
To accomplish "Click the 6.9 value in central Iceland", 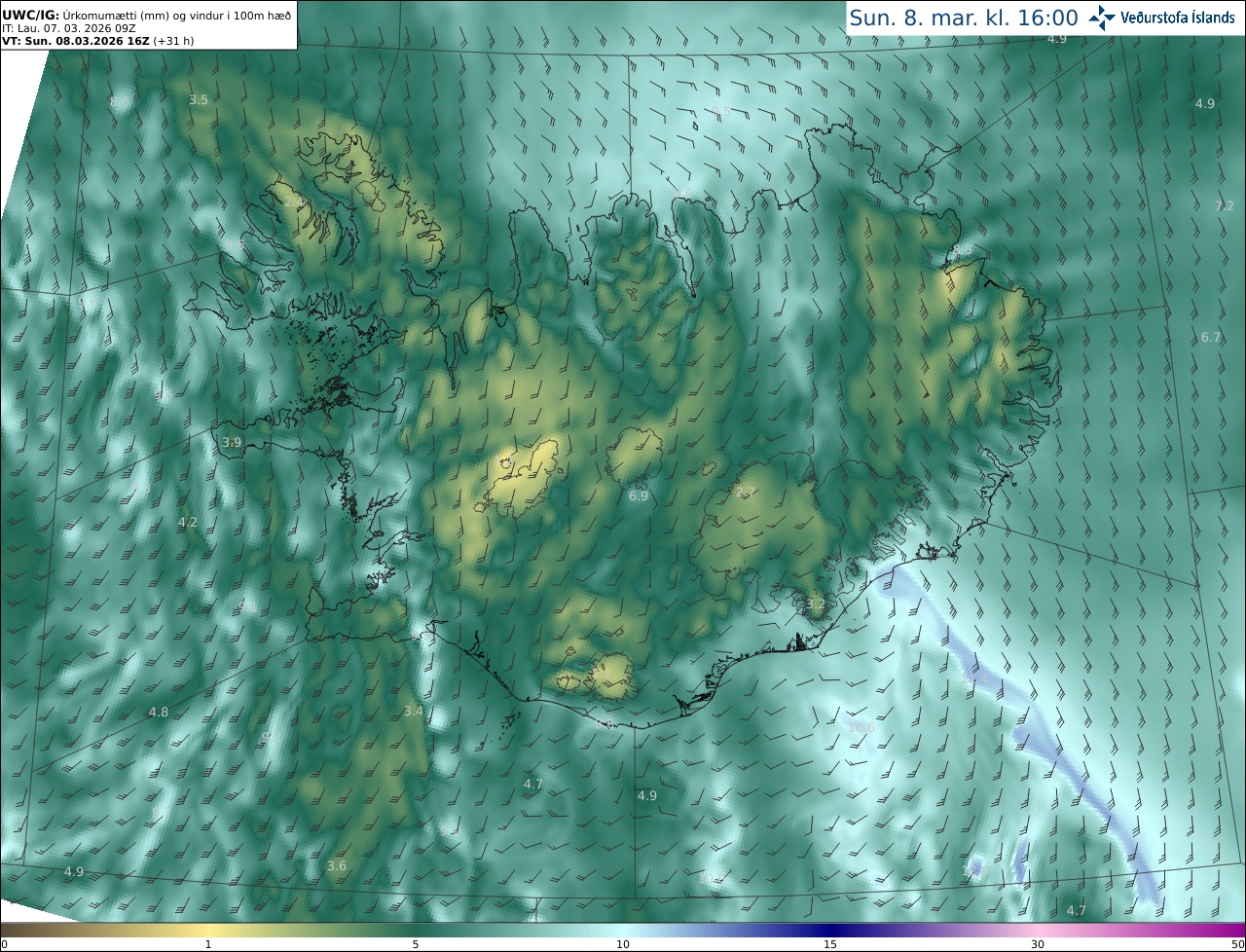I will (639, 496).
